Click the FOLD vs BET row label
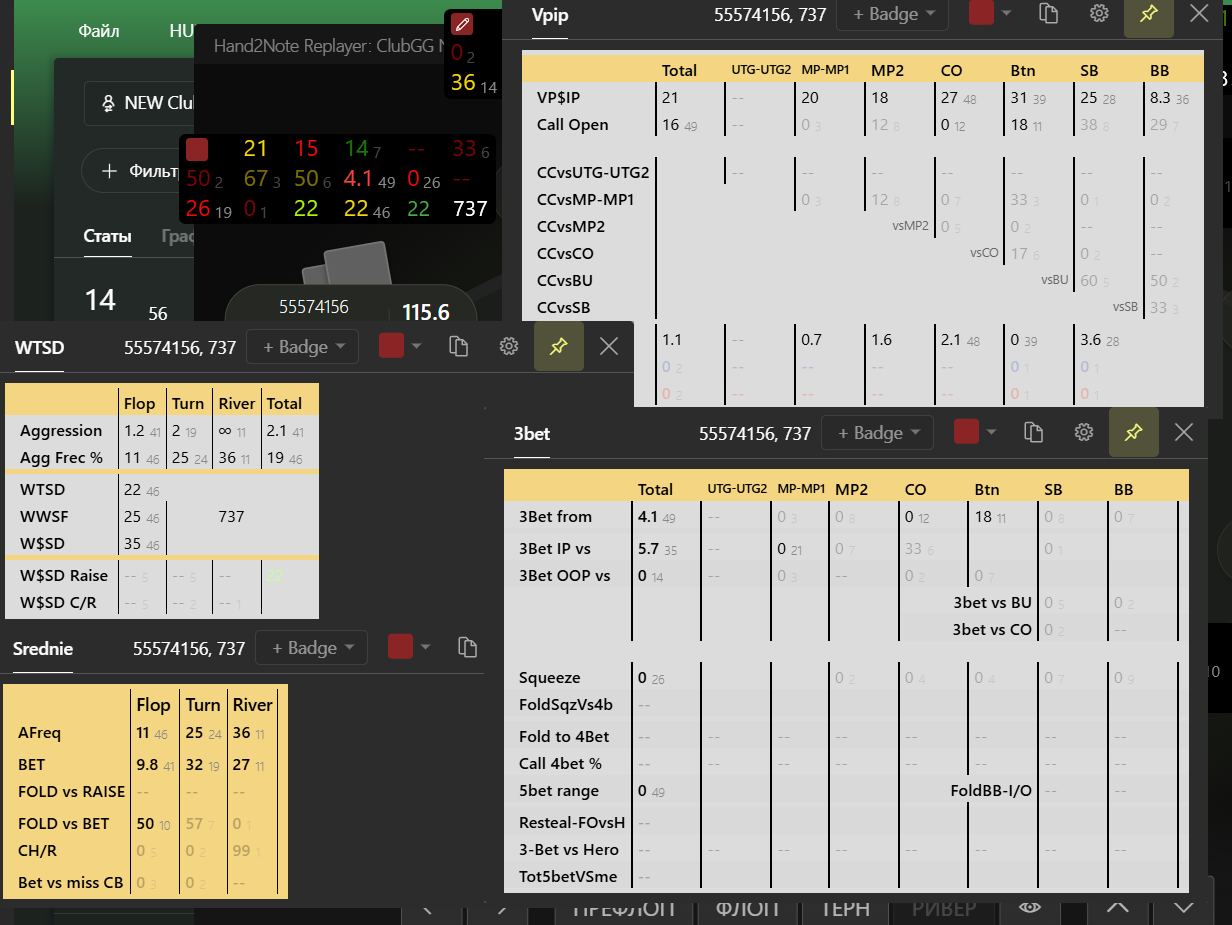The image size is (1232, 925). coord(64,824)
